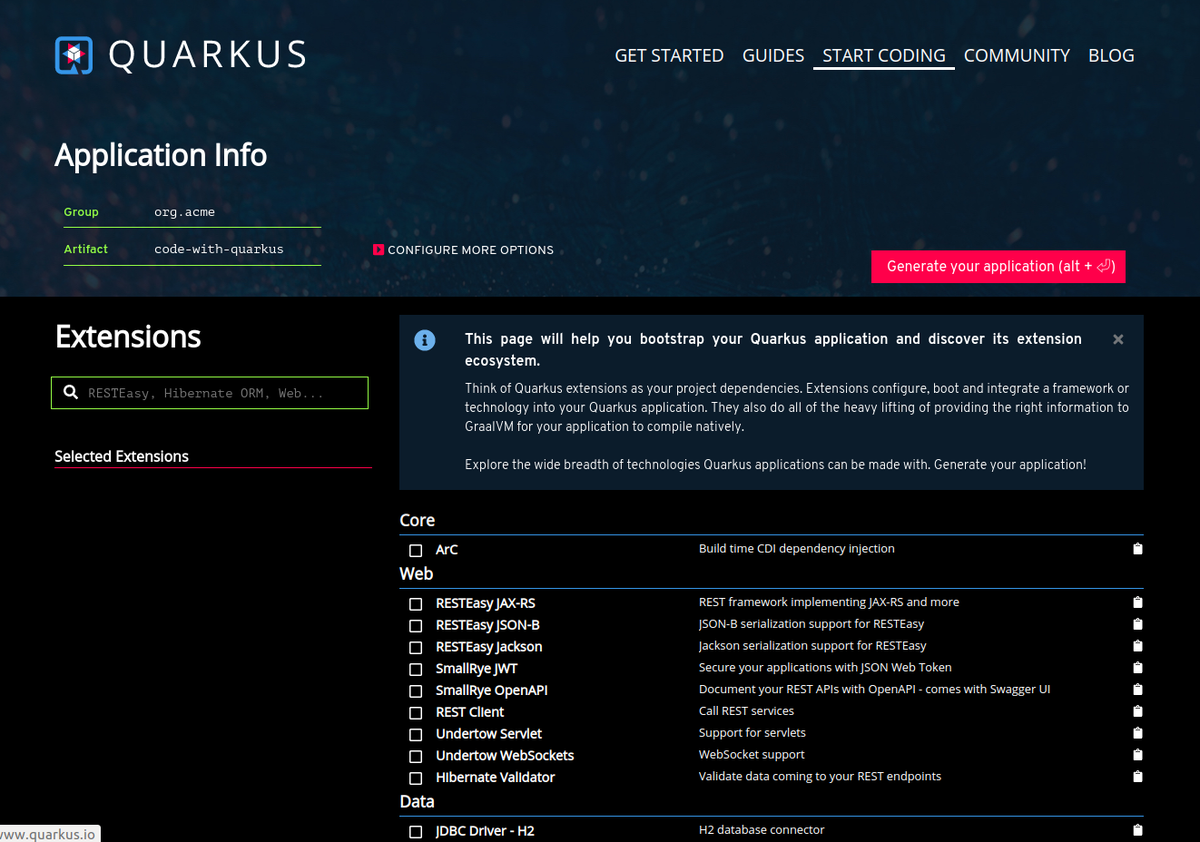
Task: Select the Start Coding menu item
Action: [884, 56]
